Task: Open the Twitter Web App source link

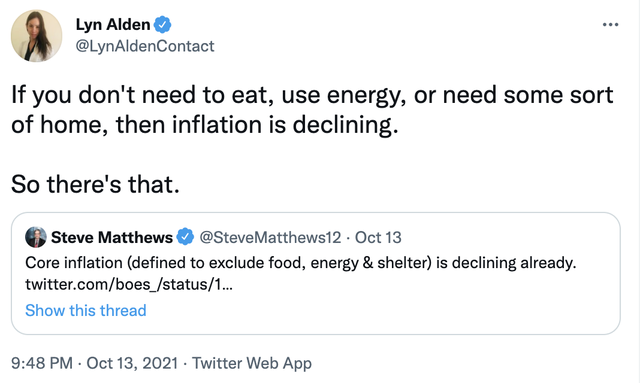Action: point(252,363)
